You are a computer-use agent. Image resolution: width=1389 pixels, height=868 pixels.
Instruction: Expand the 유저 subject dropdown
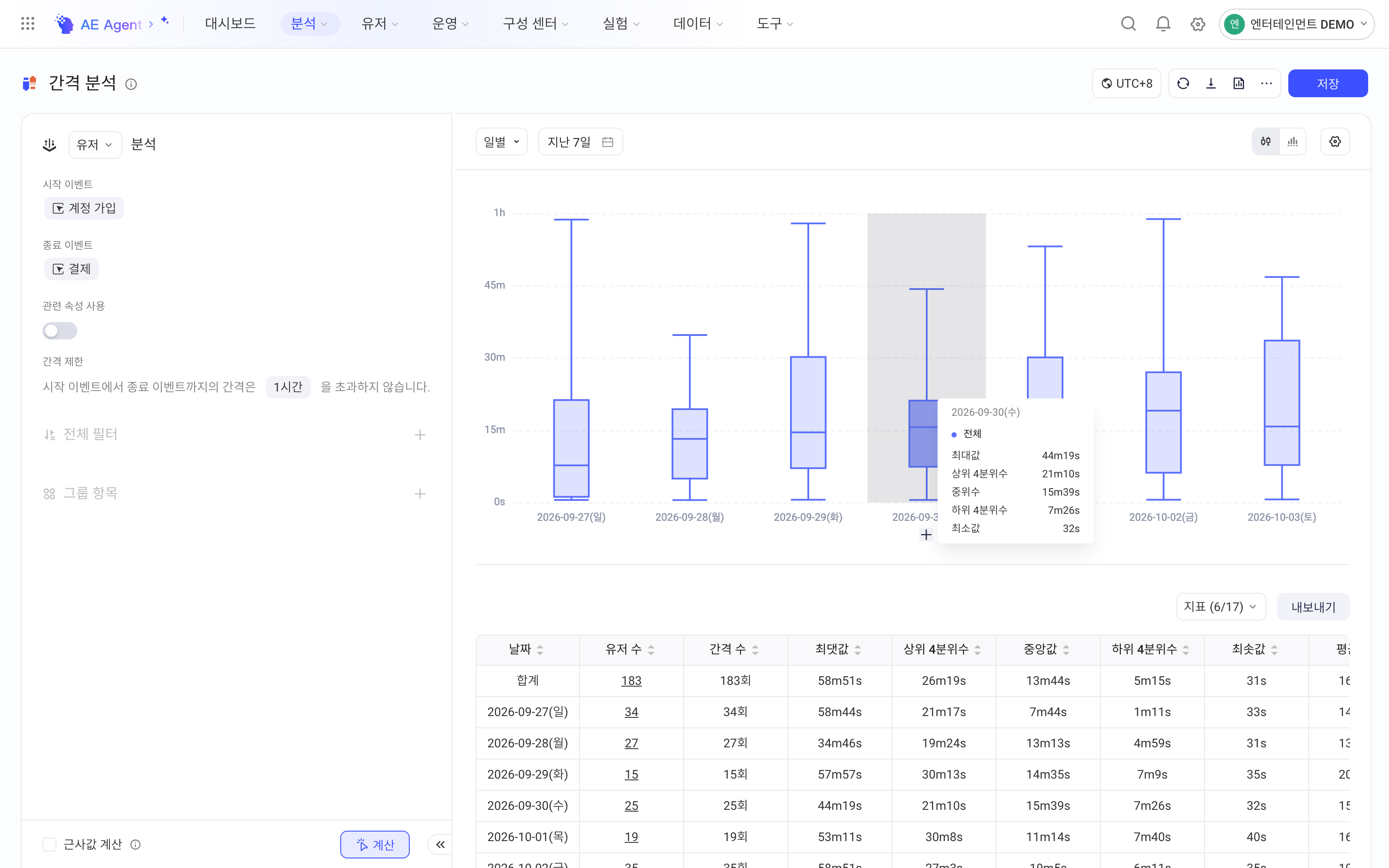point(95,145)
